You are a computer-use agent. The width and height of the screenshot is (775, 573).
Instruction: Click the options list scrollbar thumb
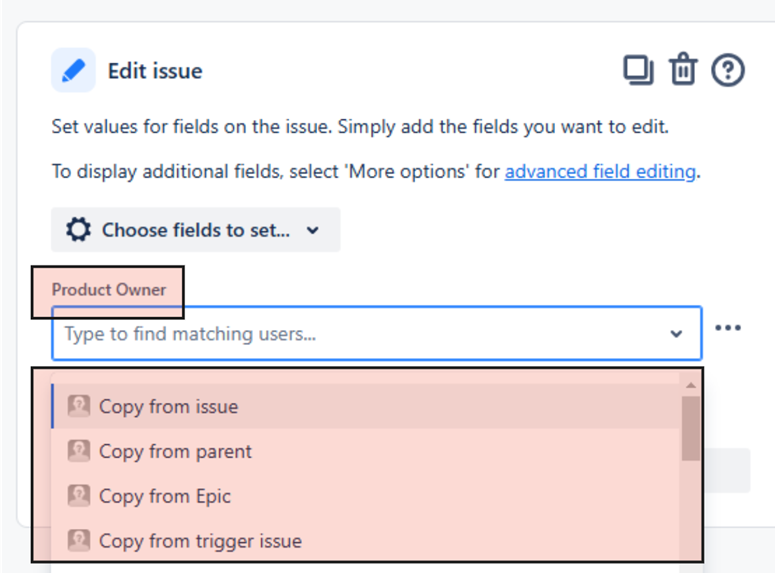pyautogui.click(x=691, y=428)
